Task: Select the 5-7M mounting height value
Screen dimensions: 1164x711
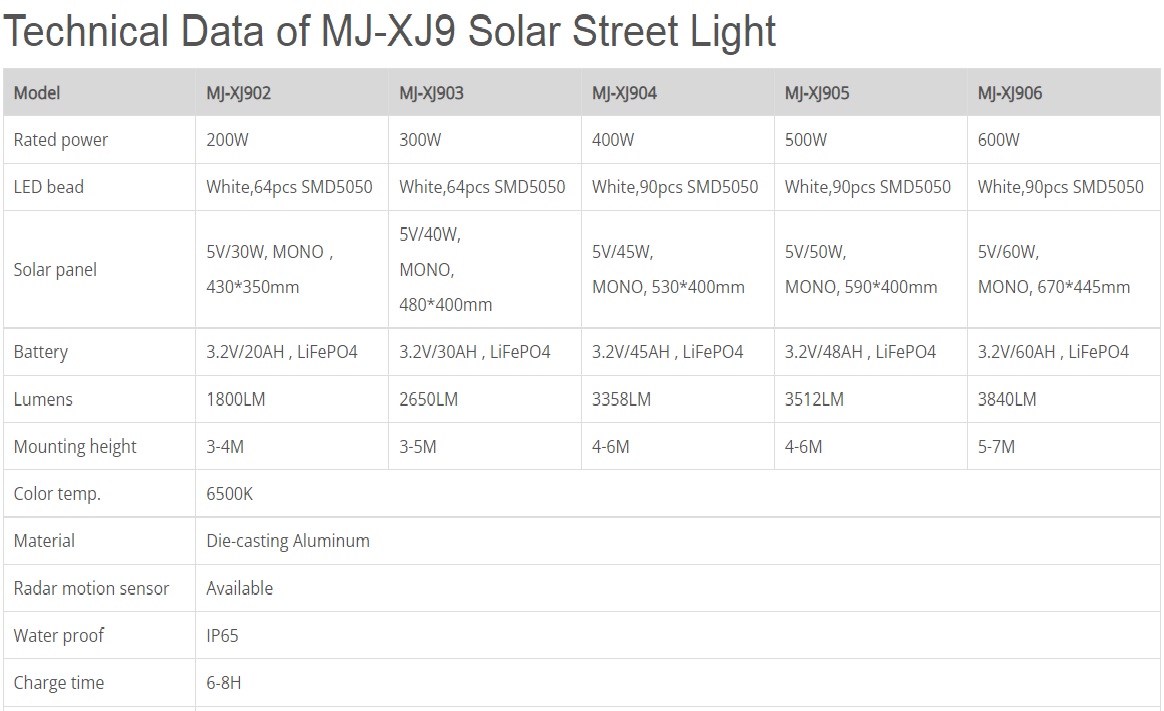Action: (x=996, y=446)
